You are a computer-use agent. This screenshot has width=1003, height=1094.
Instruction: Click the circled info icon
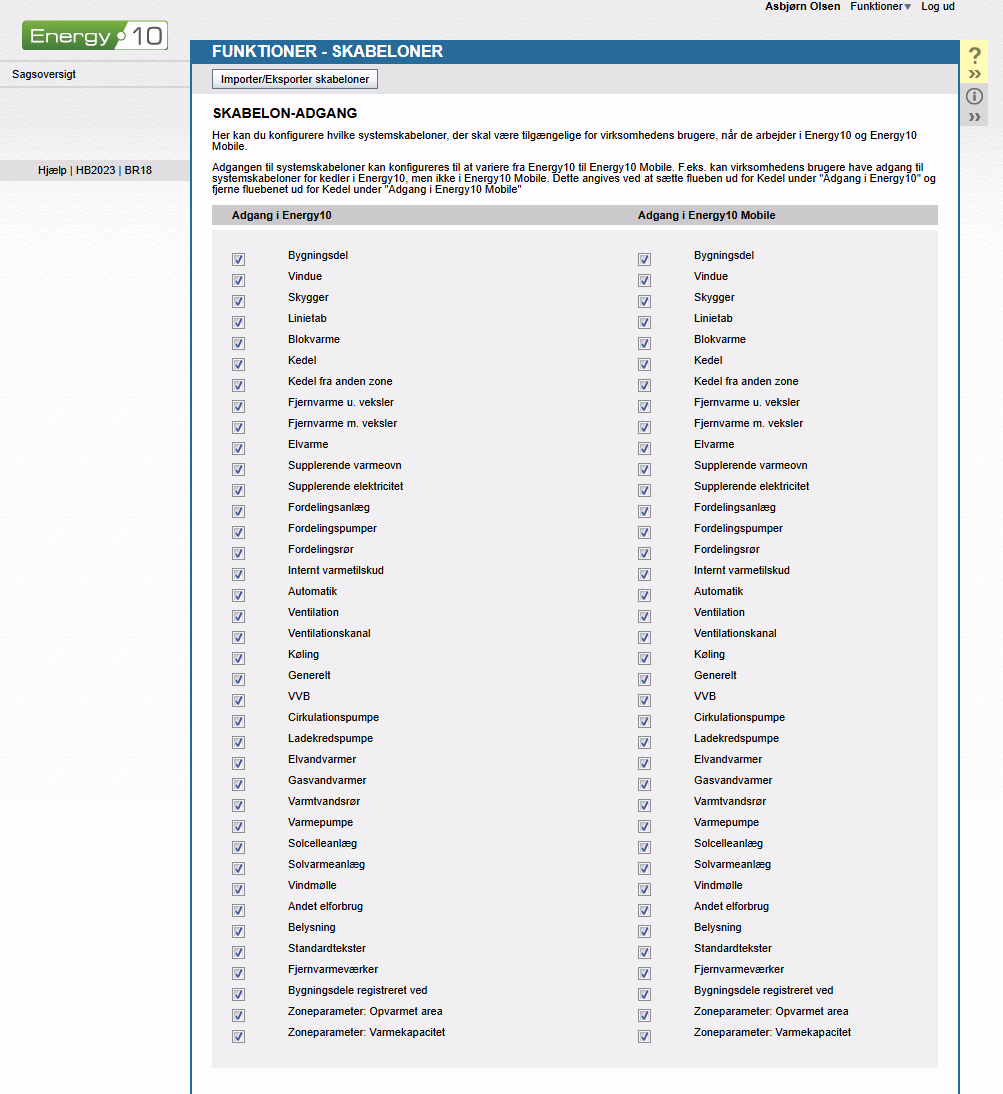(975, 96)
